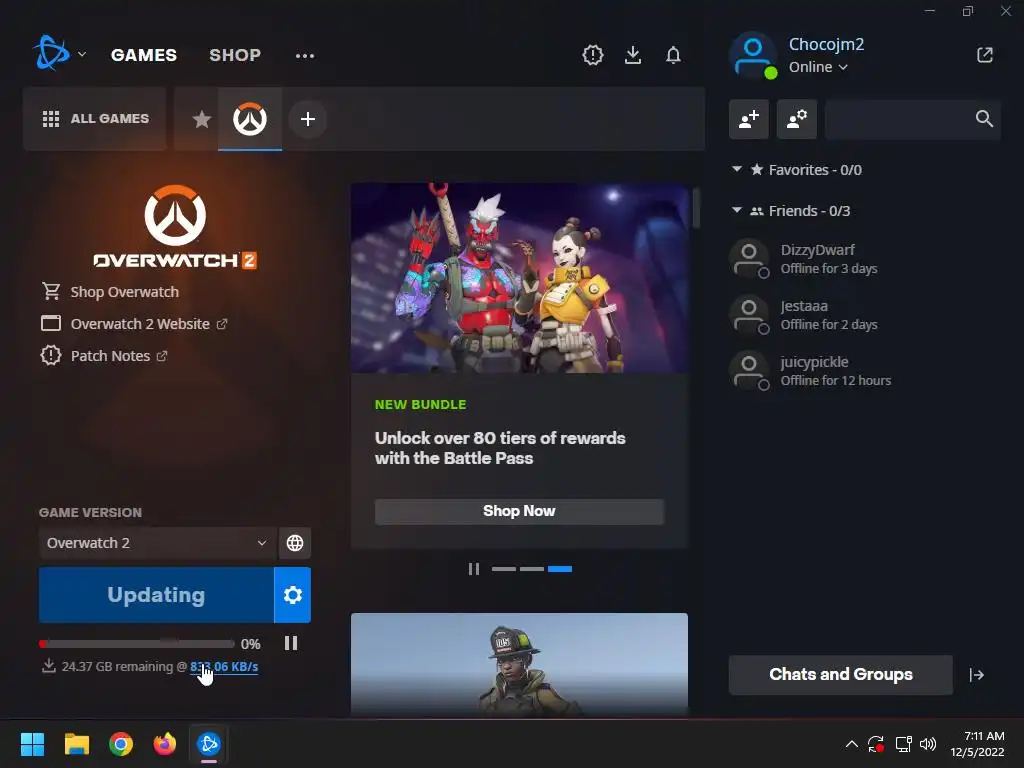
Task: Open the downloads icon in header
Action: 633,55
